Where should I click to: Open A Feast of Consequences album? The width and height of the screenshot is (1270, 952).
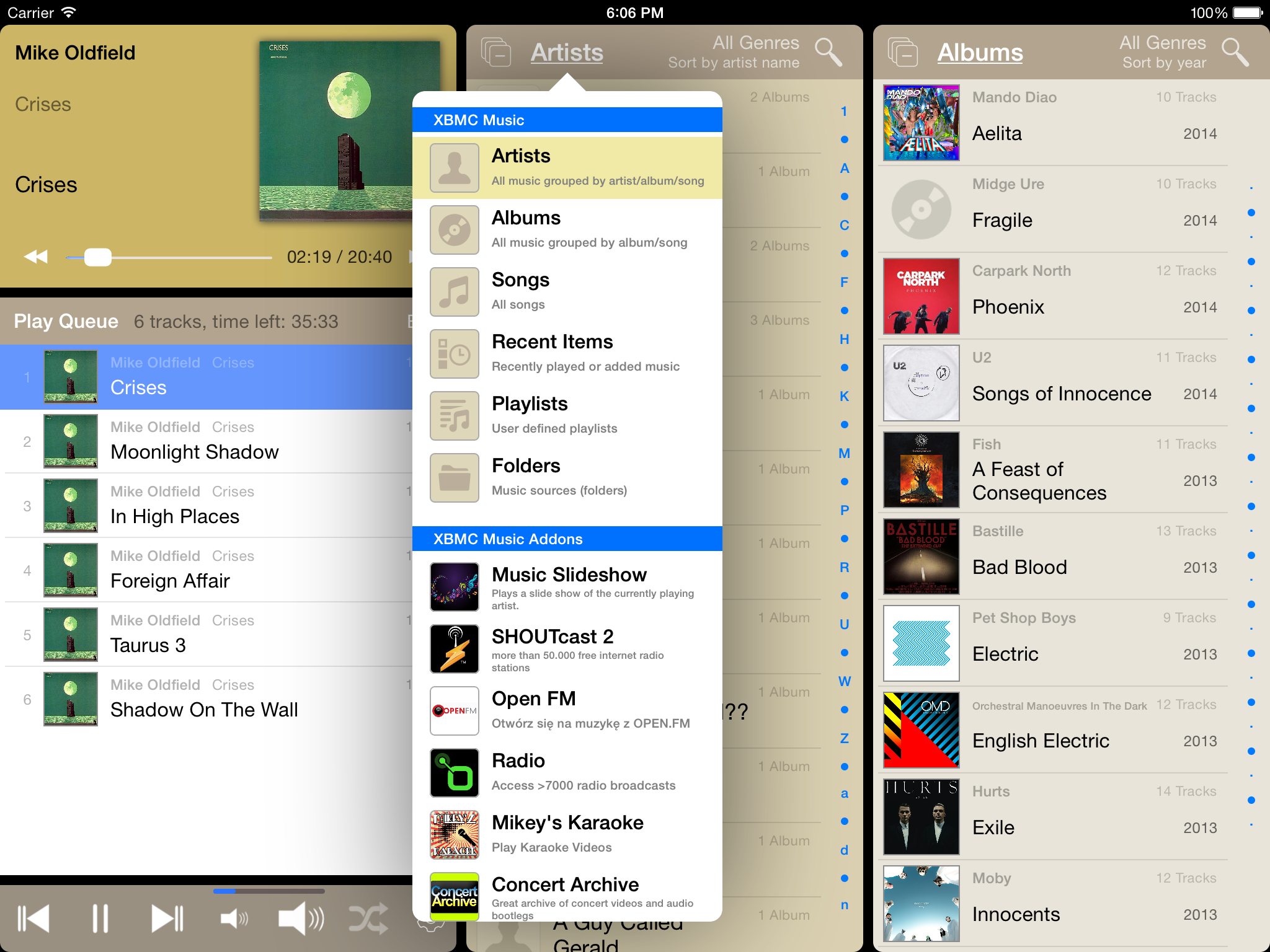(1054, 470)
